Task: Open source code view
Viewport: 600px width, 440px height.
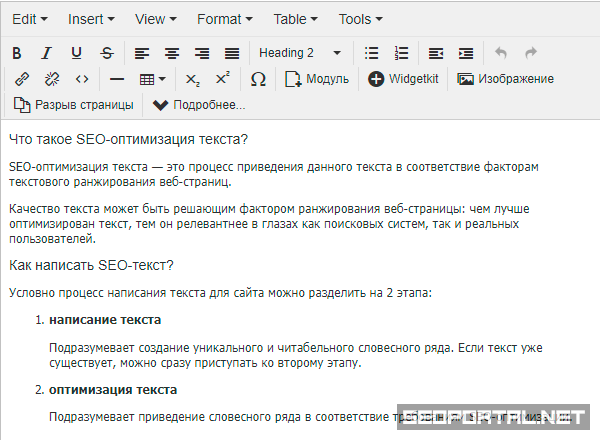Action: pos(82,79)
